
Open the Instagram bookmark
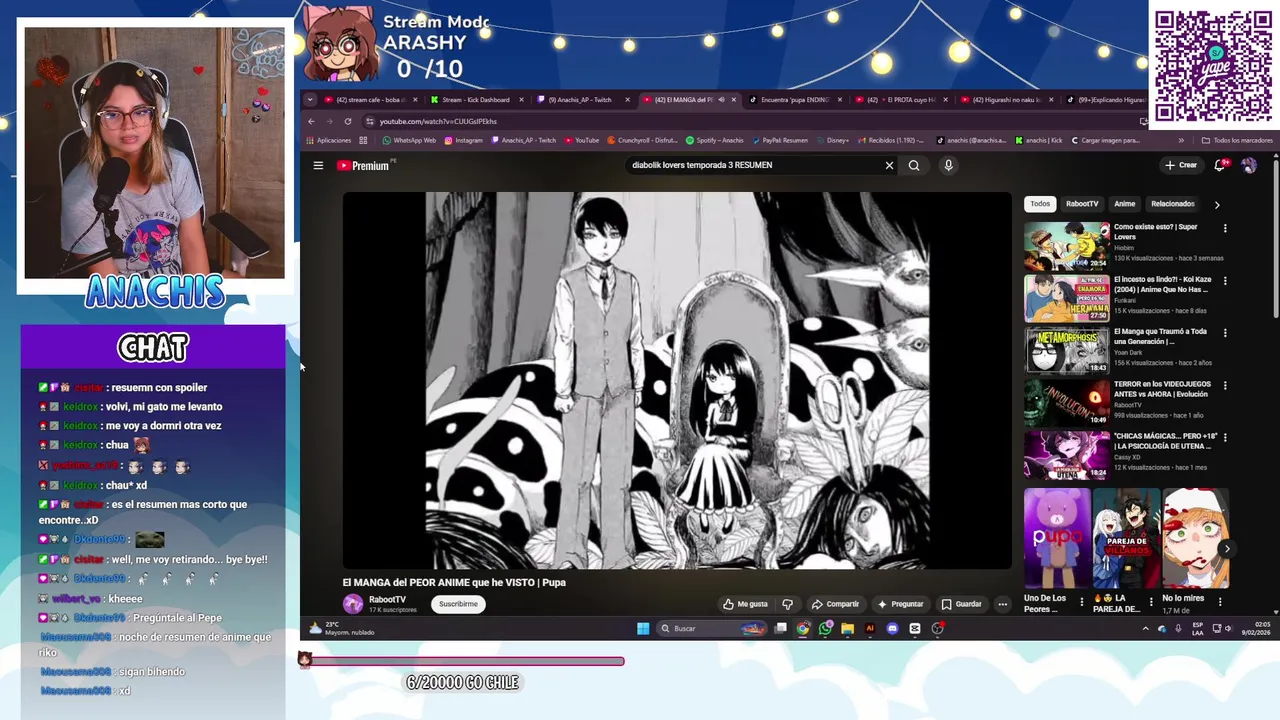[x=463, y=141]
